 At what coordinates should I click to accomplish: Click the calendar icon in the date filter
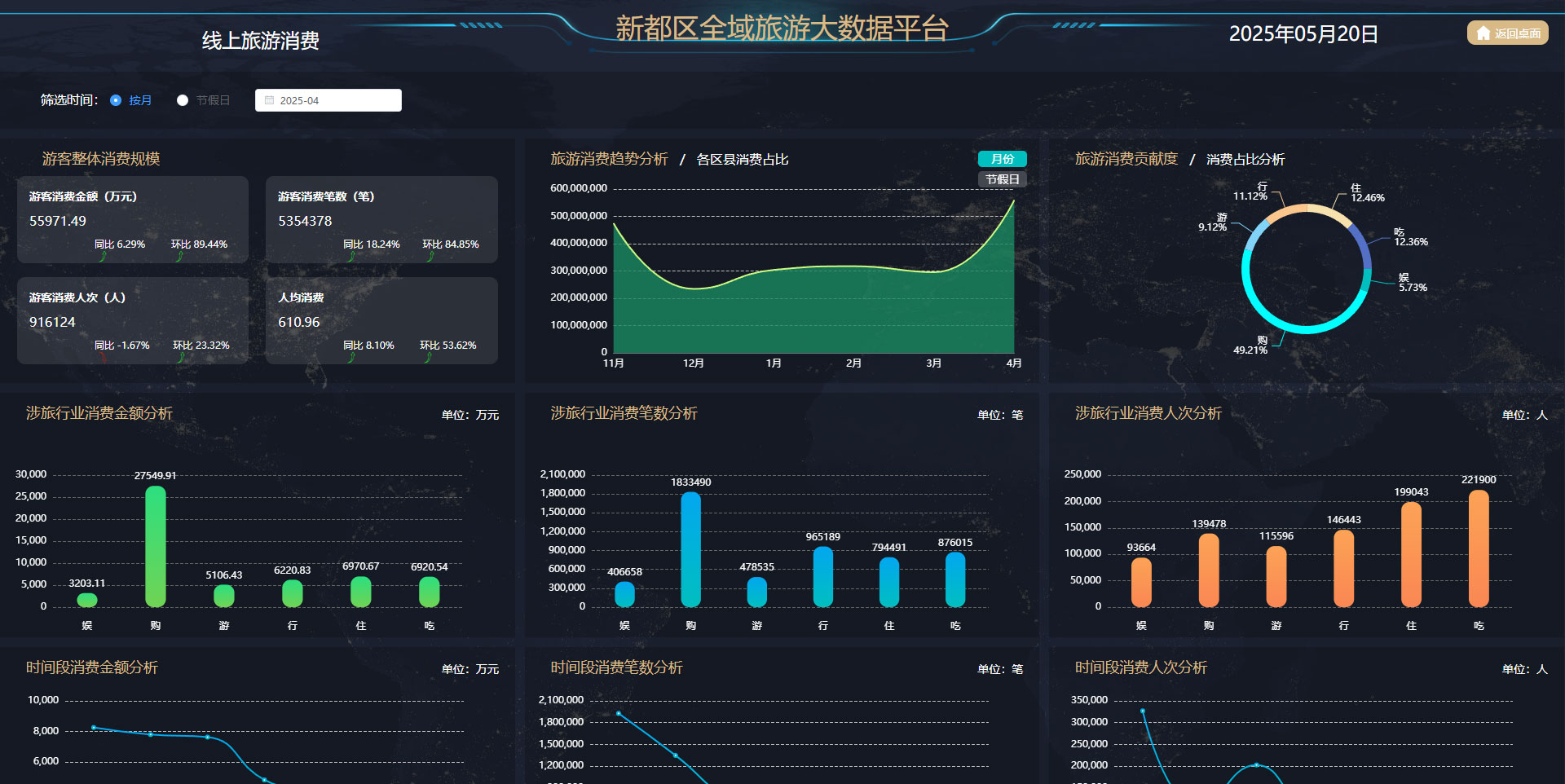pyautogui.click(x=269, y=100)
